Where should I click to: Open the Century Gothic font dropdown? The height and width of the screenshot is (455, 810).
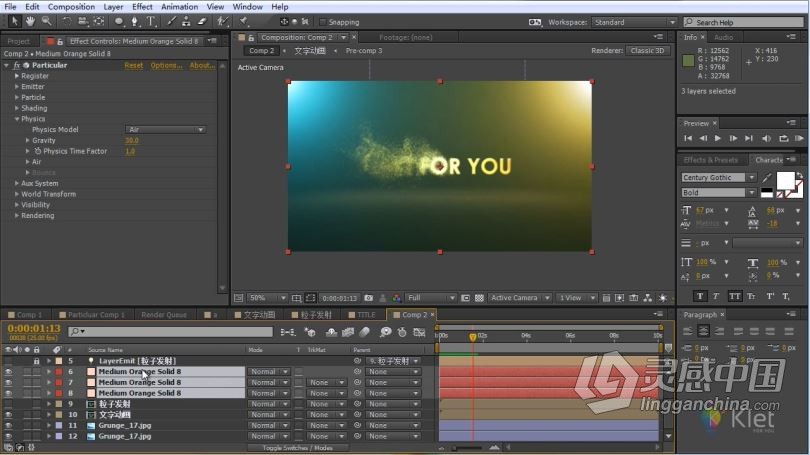pos(719,178)
